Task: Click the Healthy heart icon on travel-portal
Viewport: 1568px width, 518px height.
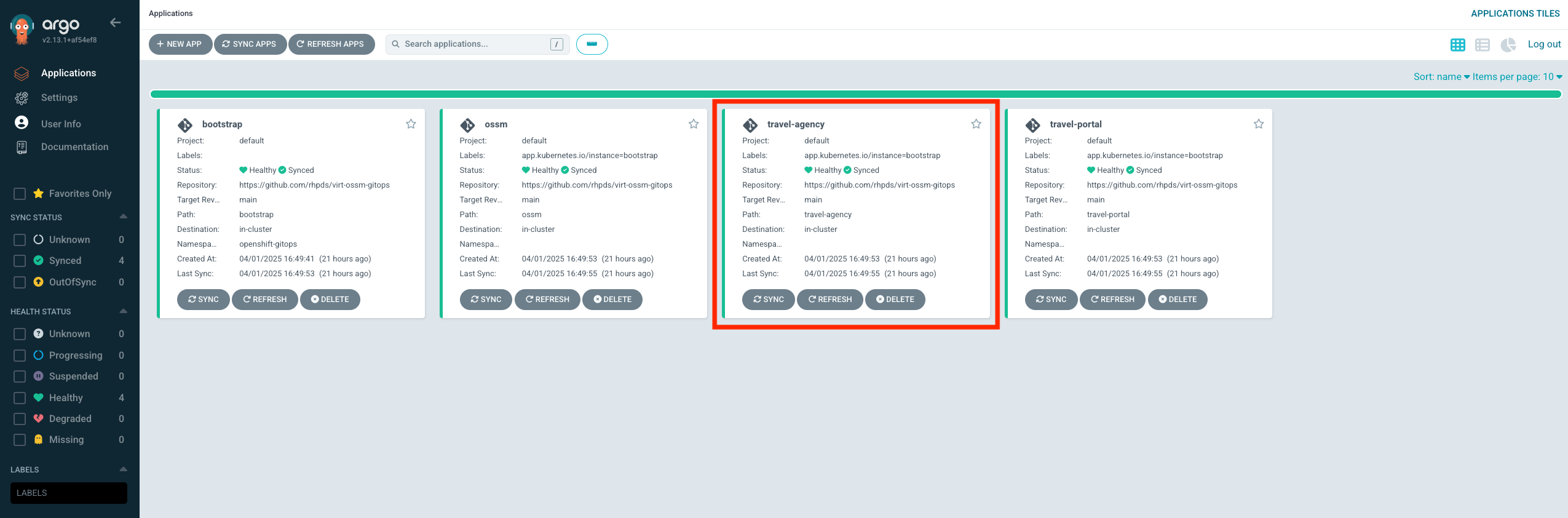Action: 1091,170
